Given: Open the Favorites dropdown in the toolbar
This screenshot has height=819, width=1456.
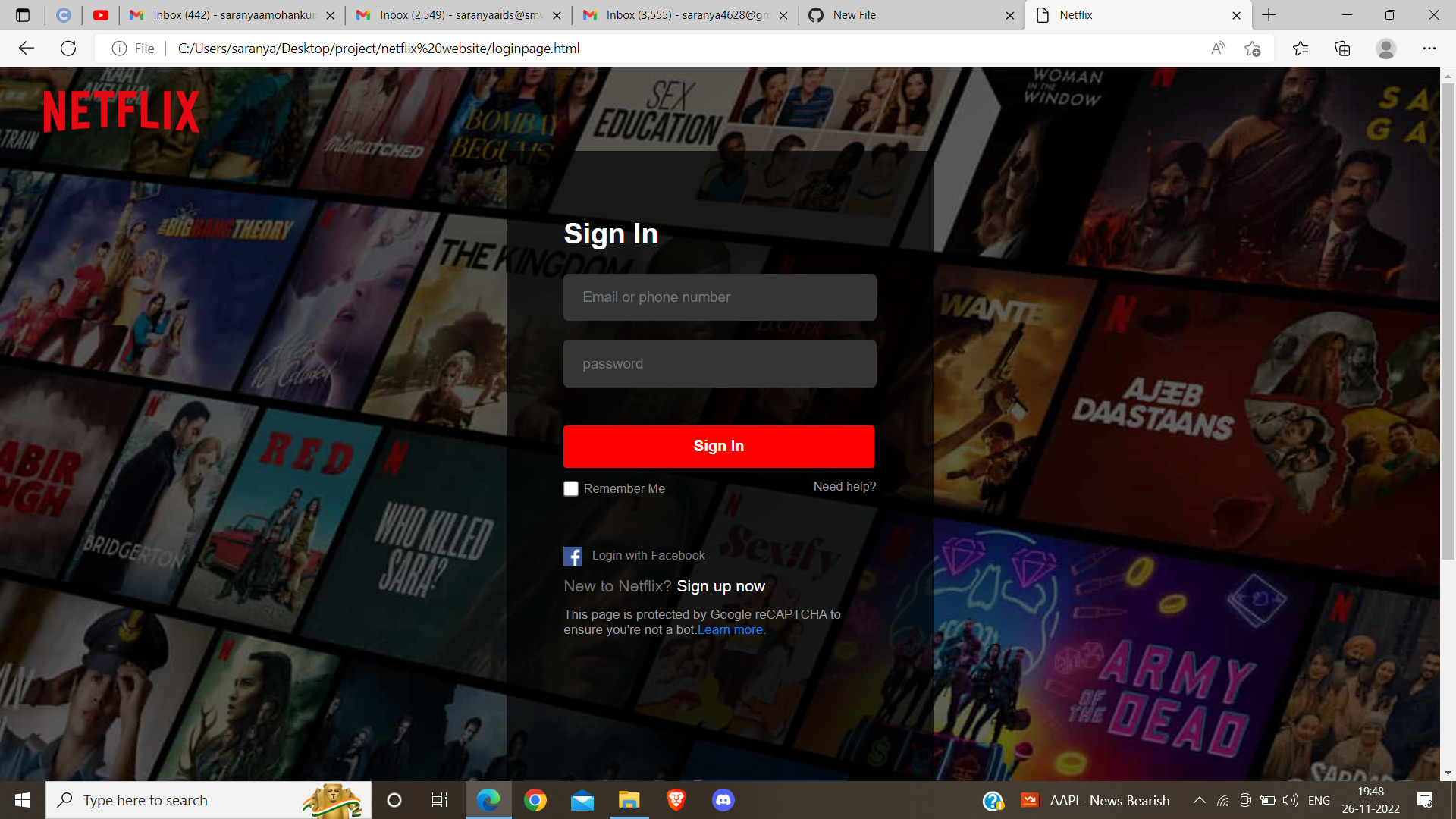Looking at the screenshot, I should point(1301,48).
